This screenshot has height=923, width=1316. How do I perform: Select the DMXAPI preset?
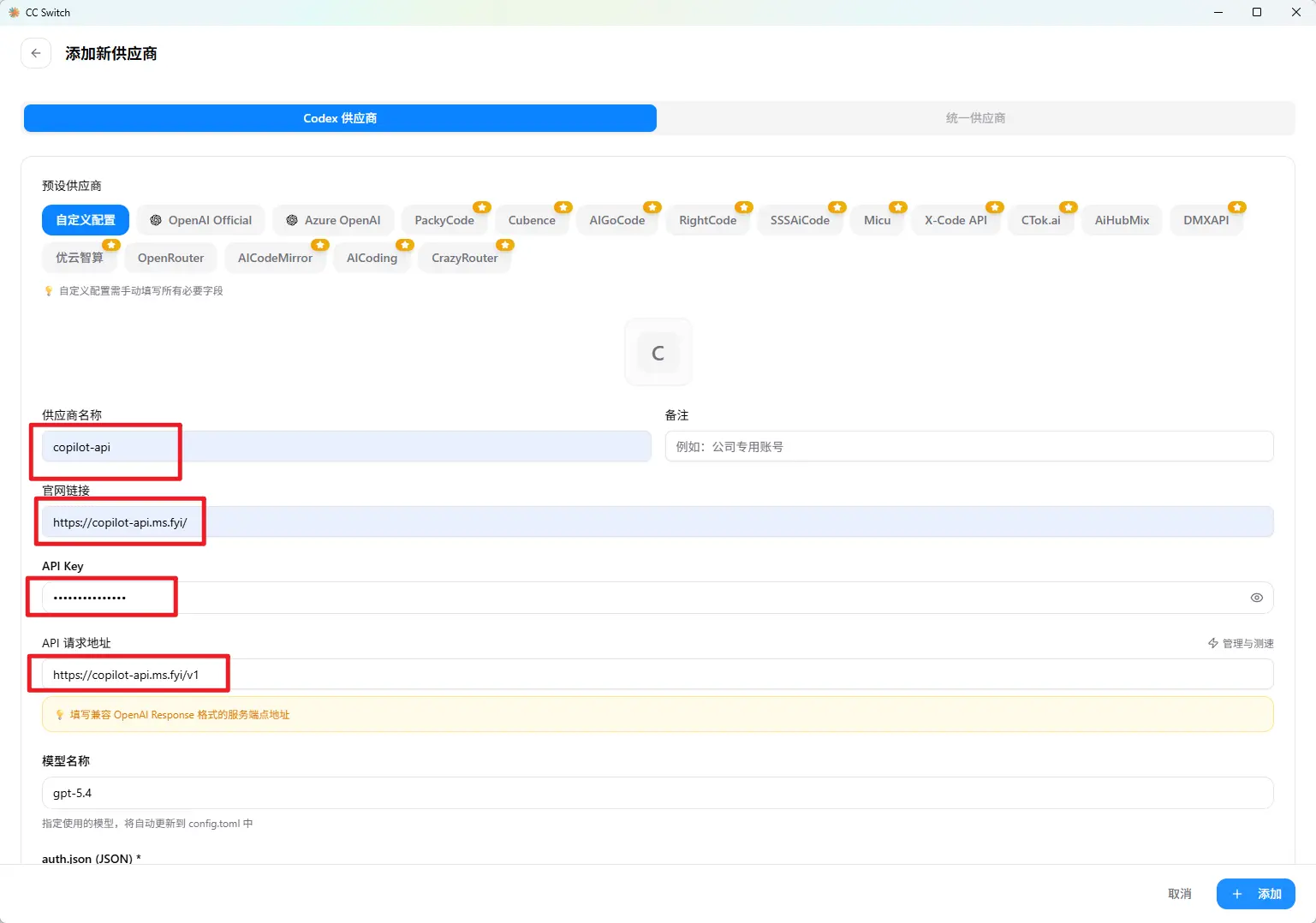[1206, 220]
